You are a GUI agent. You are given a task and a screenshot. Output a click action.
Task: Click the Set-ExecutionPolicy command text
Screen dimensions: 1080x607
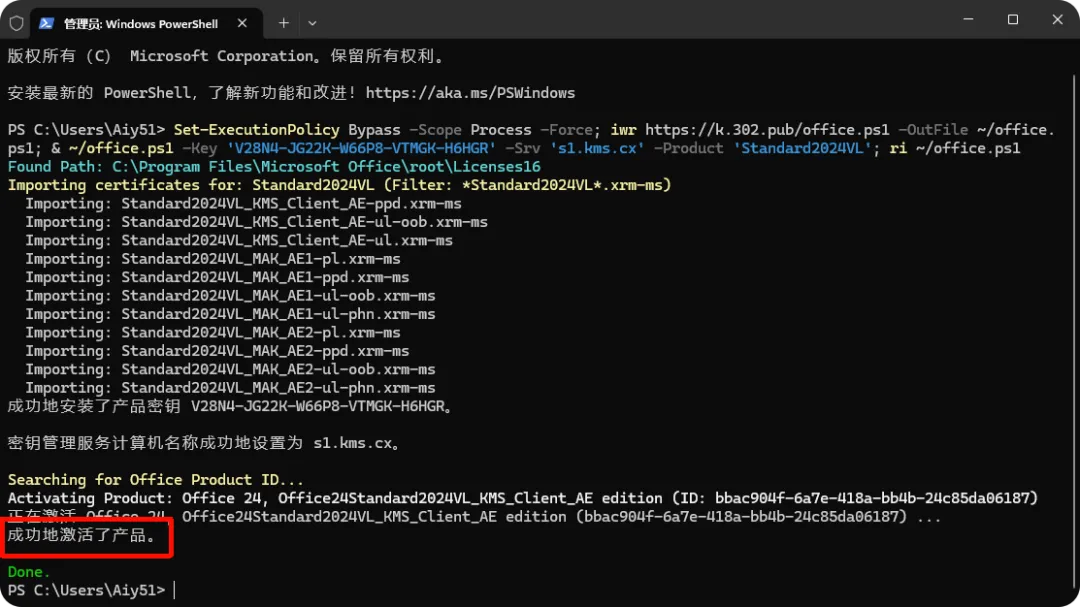256,130
